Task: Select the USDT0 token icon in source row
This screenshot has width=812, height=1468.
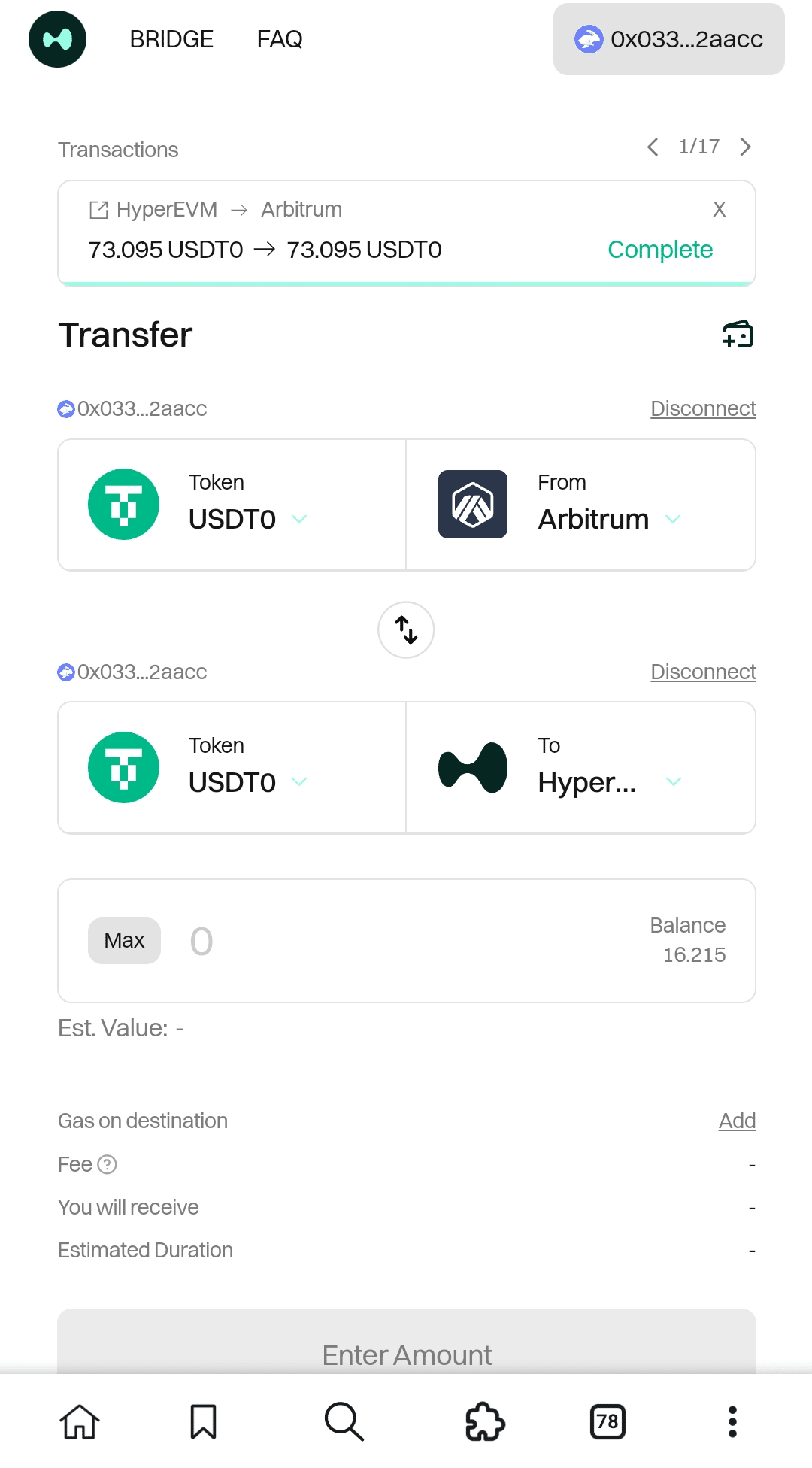Action: click(x=123, y=503)
